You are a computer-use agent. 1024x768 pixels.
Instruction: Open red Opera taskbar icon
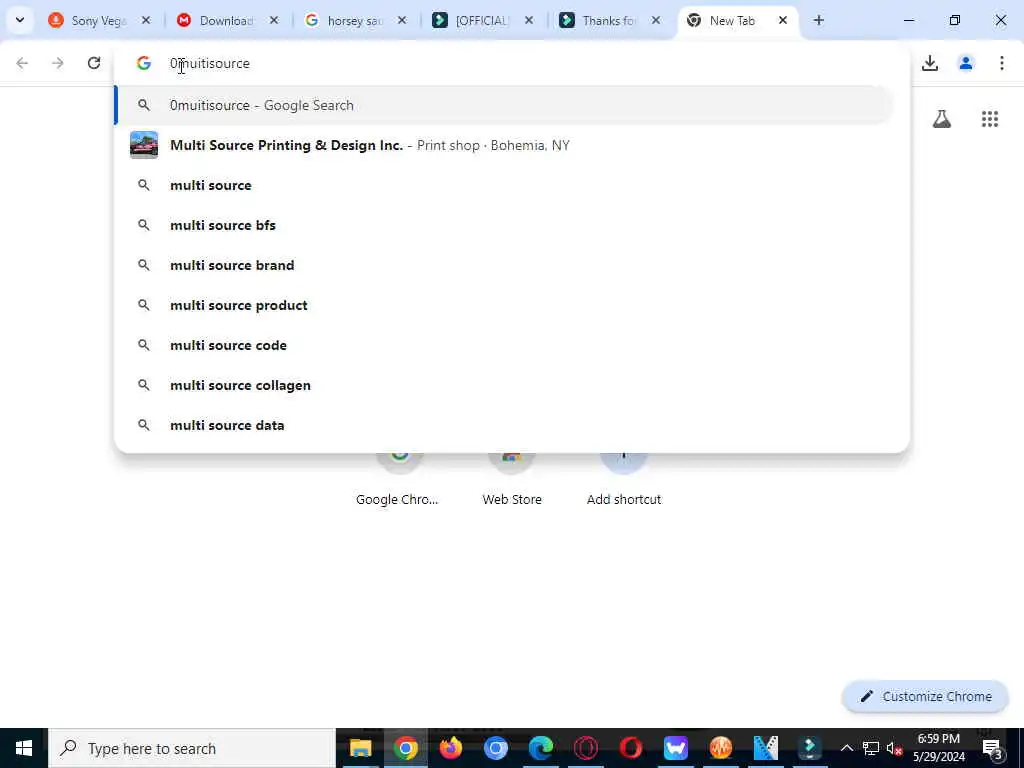[x=631, y=748]
